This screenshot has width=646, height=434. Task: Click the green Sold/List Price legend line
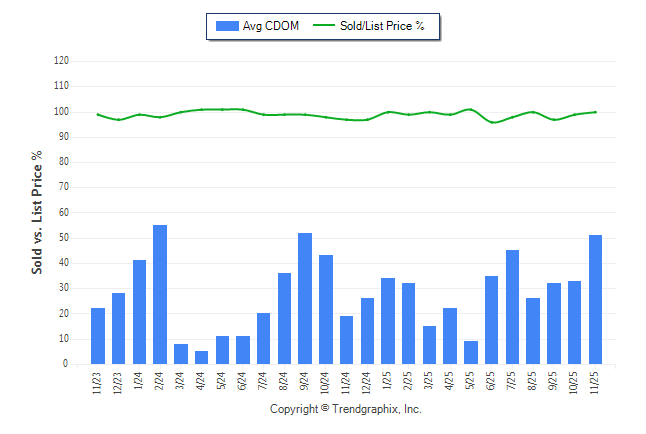(323, 26)
